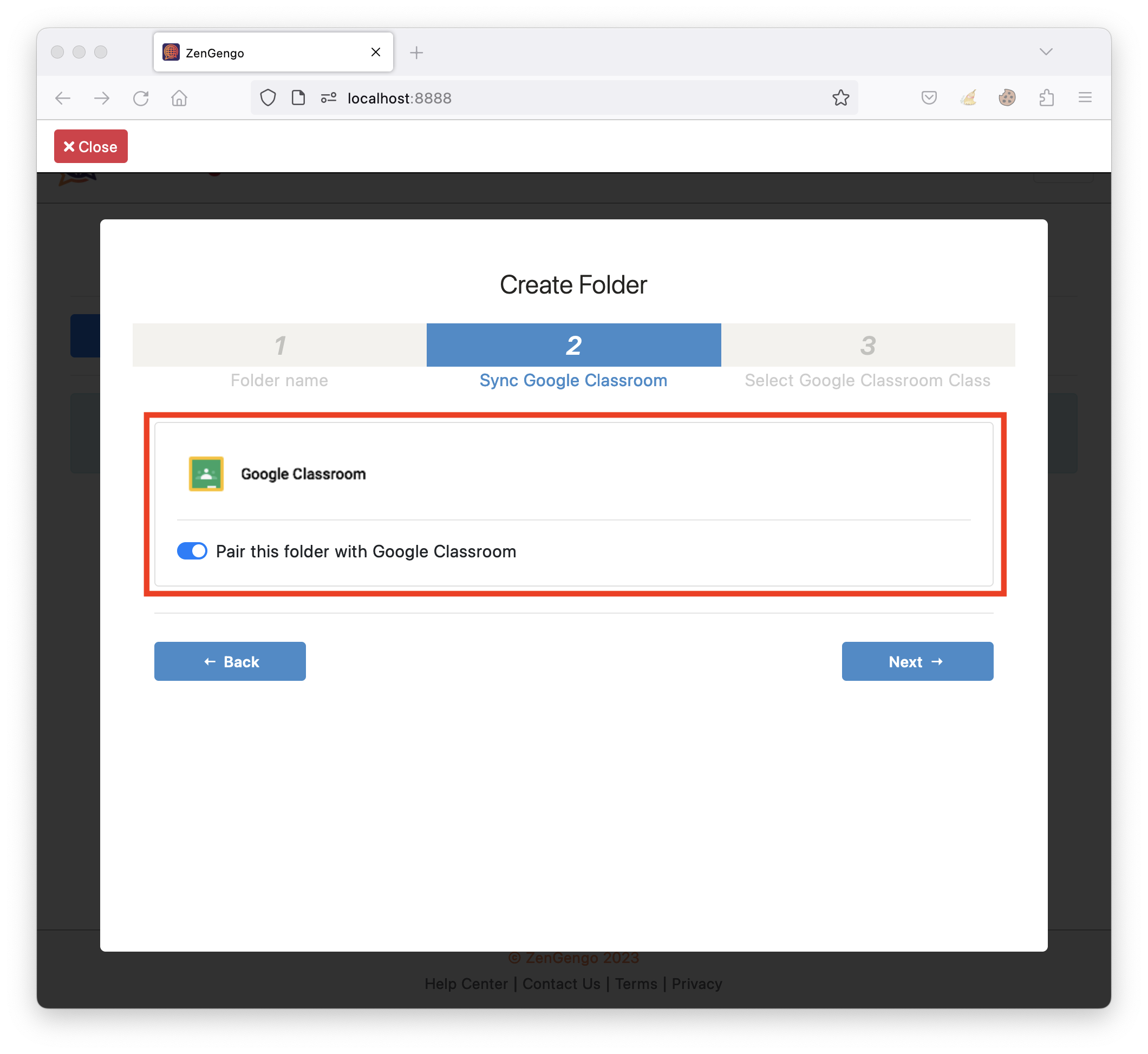The height and width of the screenshot is (1054, 1148).
Task: Open the Privacy footer link
Action: (x=696, y=984)
